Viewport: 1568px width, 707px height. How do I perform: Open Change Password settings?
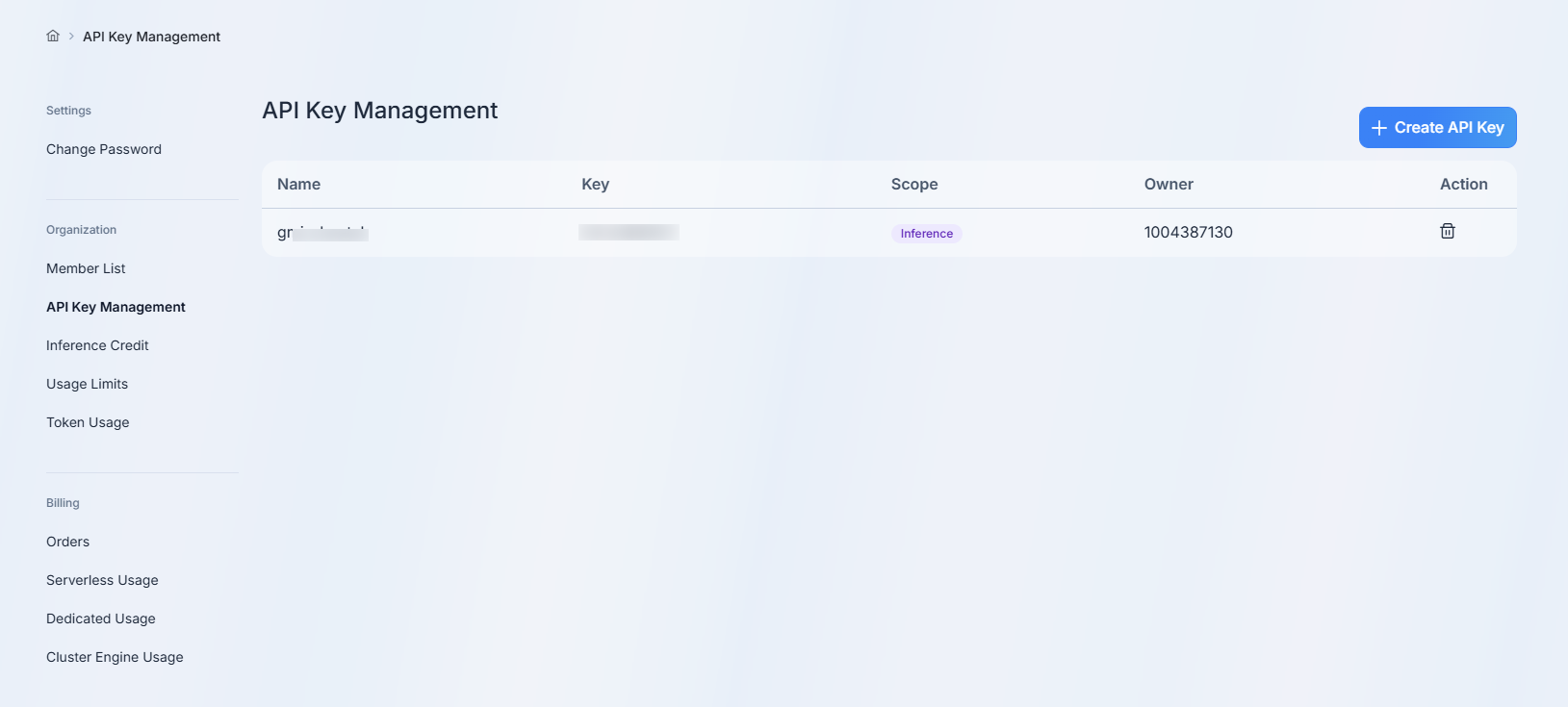click(x=104, y=149)
